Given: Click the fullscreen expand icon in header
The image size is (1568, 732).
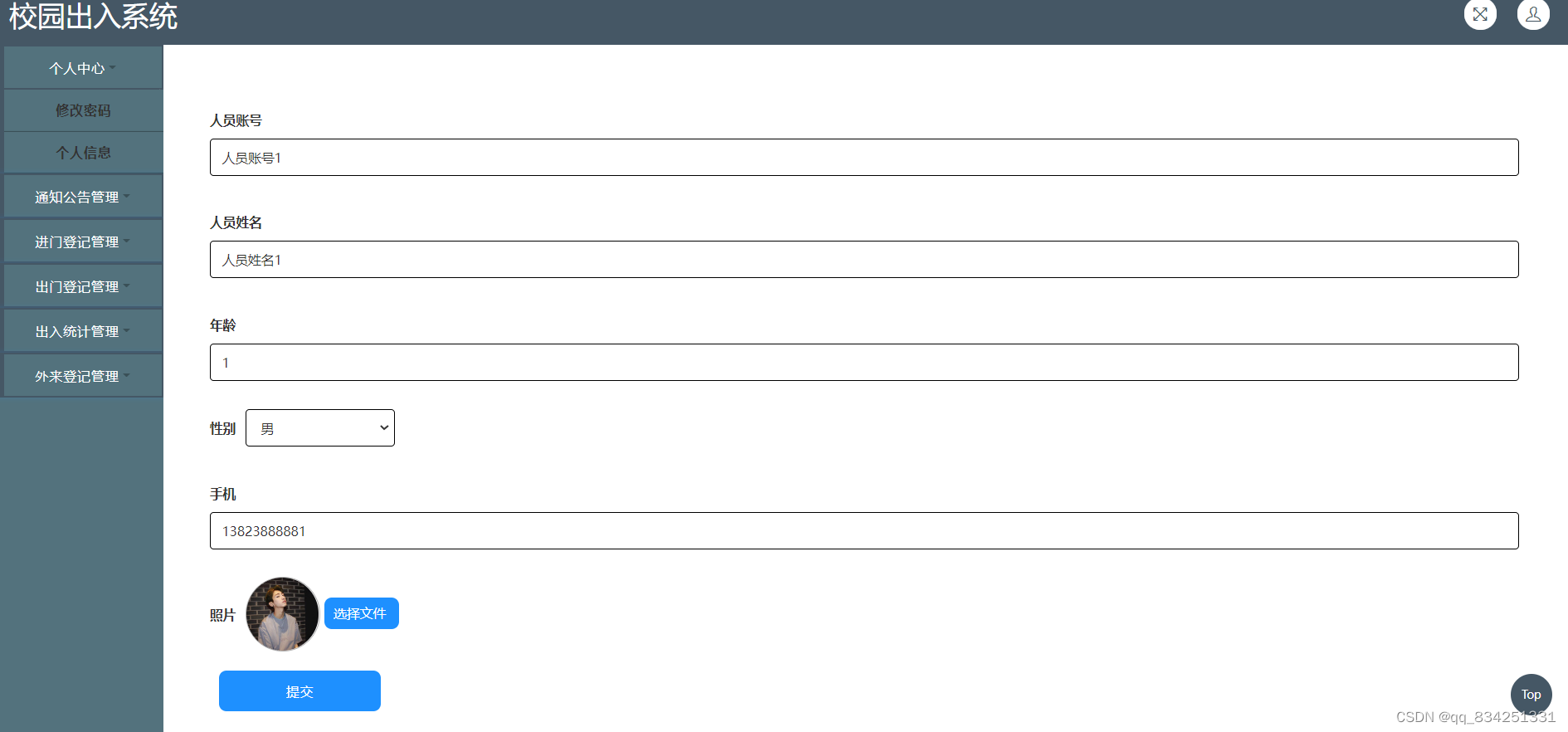Looking at the screenshot, I should coord(1480,14).
